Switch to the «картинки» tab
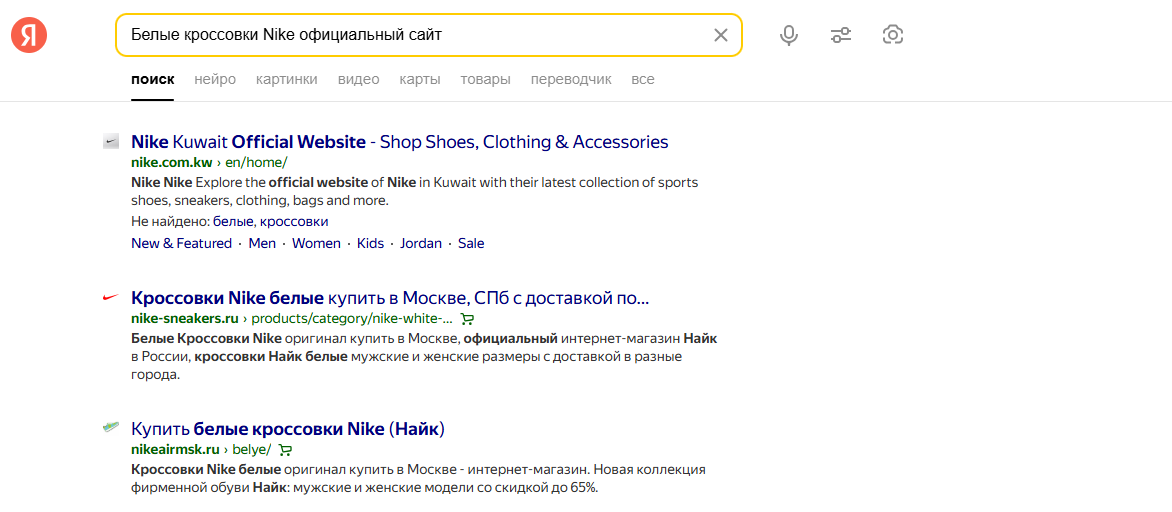Screen dimensions: 1172x512 (x=286, y=79)
